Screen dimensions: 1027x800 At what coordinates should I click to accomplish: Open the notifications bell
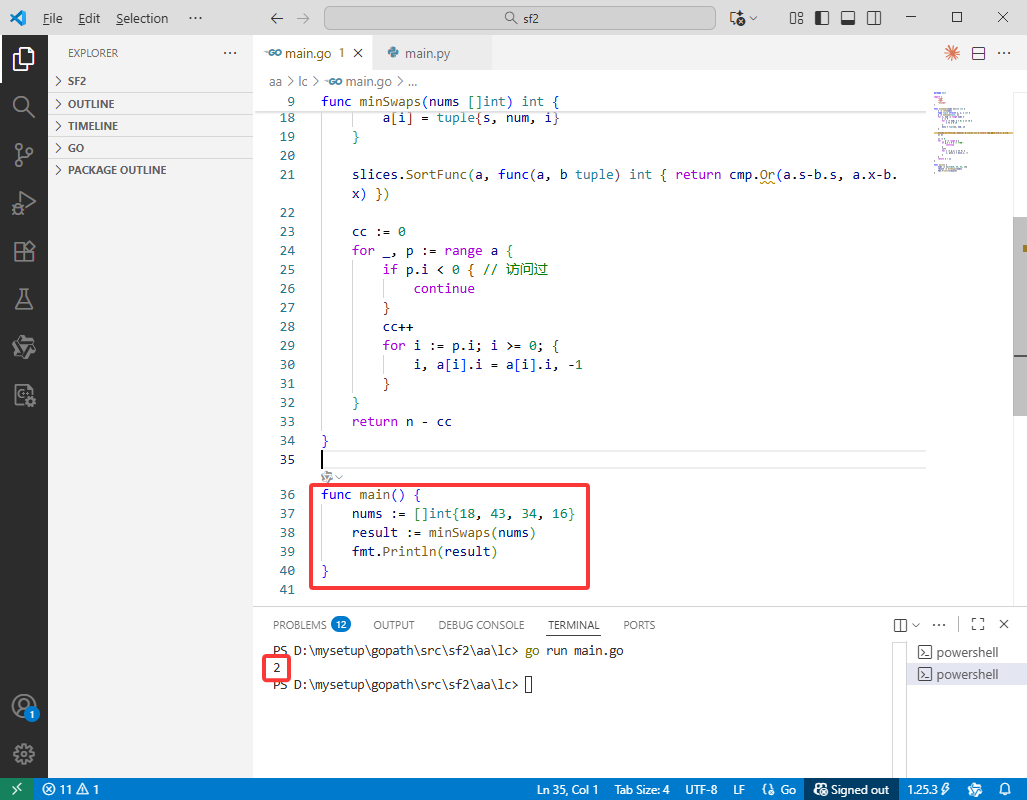1005,789
